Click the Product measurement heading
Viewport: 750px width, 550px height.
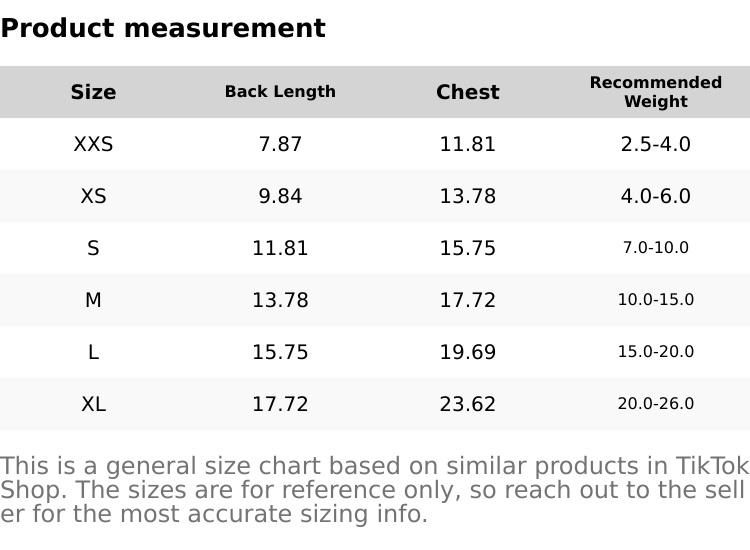163,28
